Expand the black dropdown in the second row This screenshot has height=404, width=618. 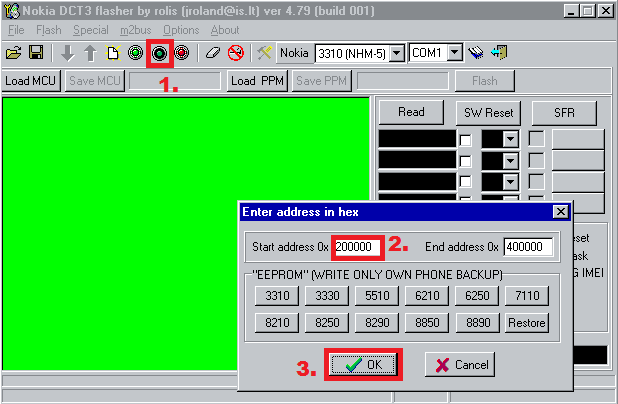[511, 161]
